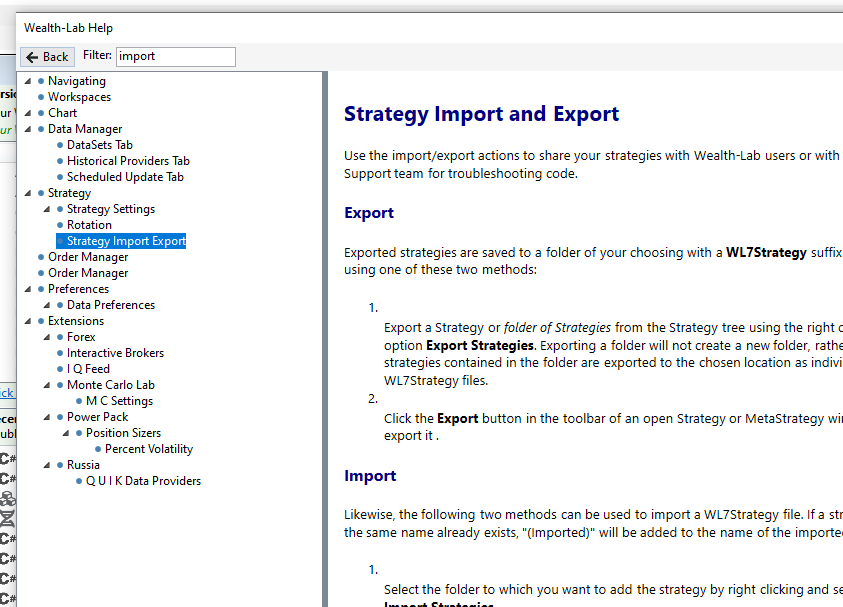Open the Data Preferences topic
Image resolution: width=843 pixels, height=607 pixels.
[x=110, y=305]
